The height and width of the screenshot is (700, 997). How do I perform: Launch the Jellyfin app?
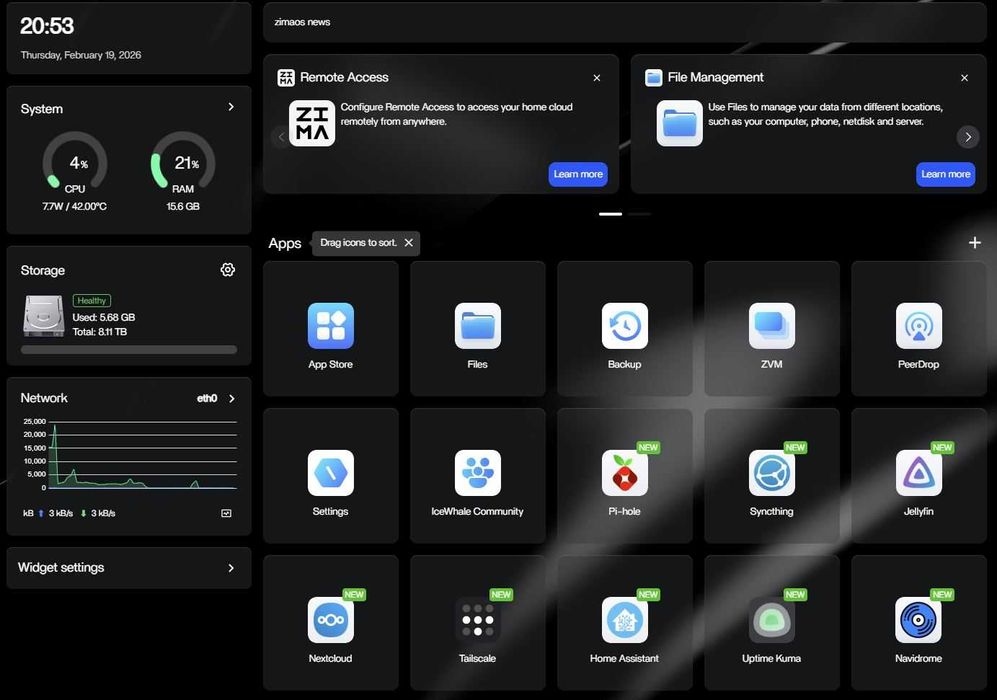click(918, 473)
